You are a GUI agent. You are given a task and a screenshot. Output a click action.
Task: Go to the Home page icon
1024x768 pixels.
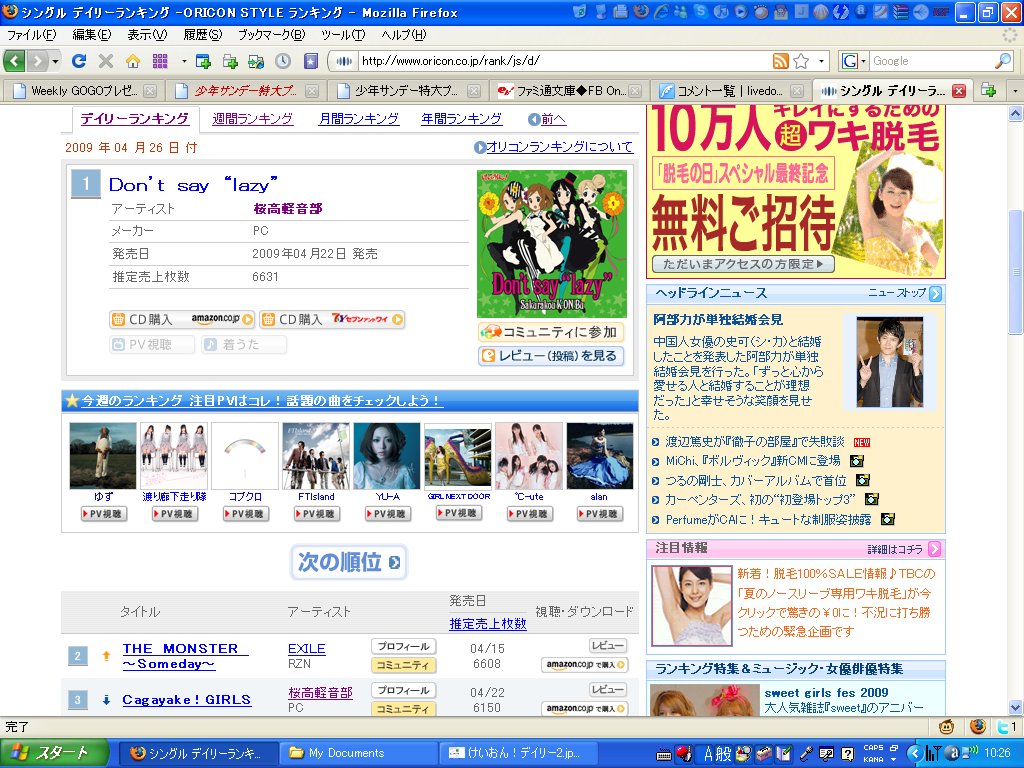(133, 61)
